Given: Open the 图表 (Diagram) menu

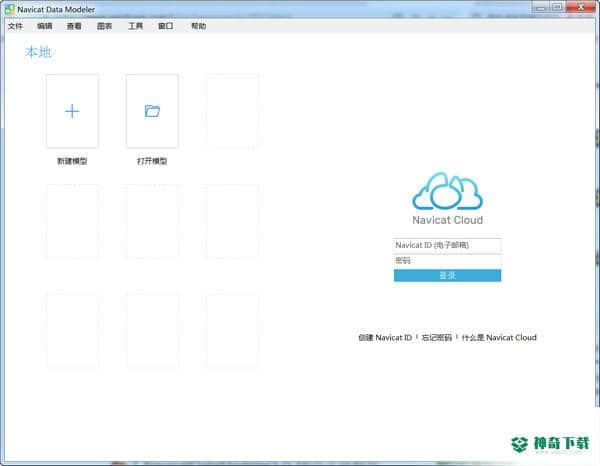Looking at the screenshot, I should (x=104, y=26).
